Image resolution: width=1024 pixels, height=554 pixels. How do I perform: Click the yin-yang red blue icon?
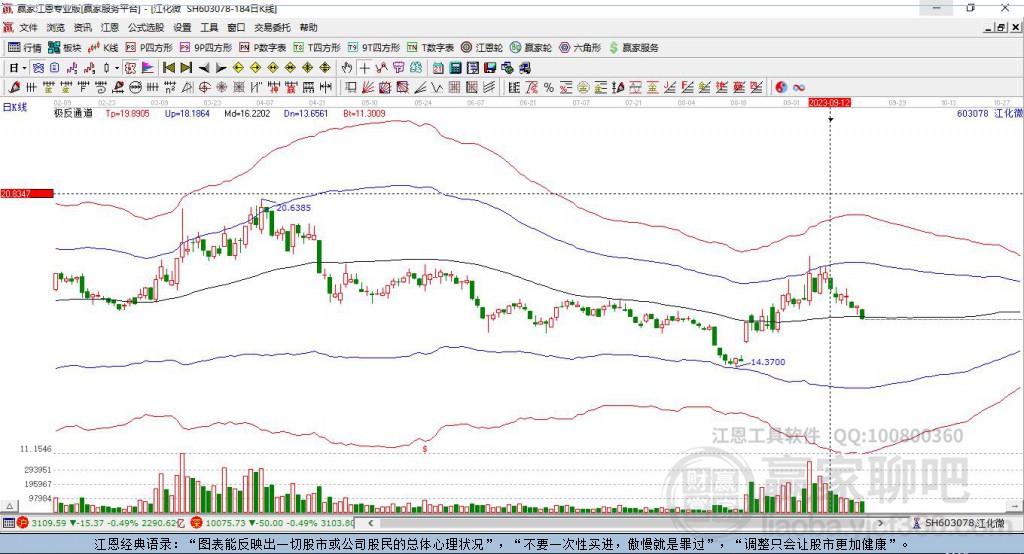[x=781, y=88]
